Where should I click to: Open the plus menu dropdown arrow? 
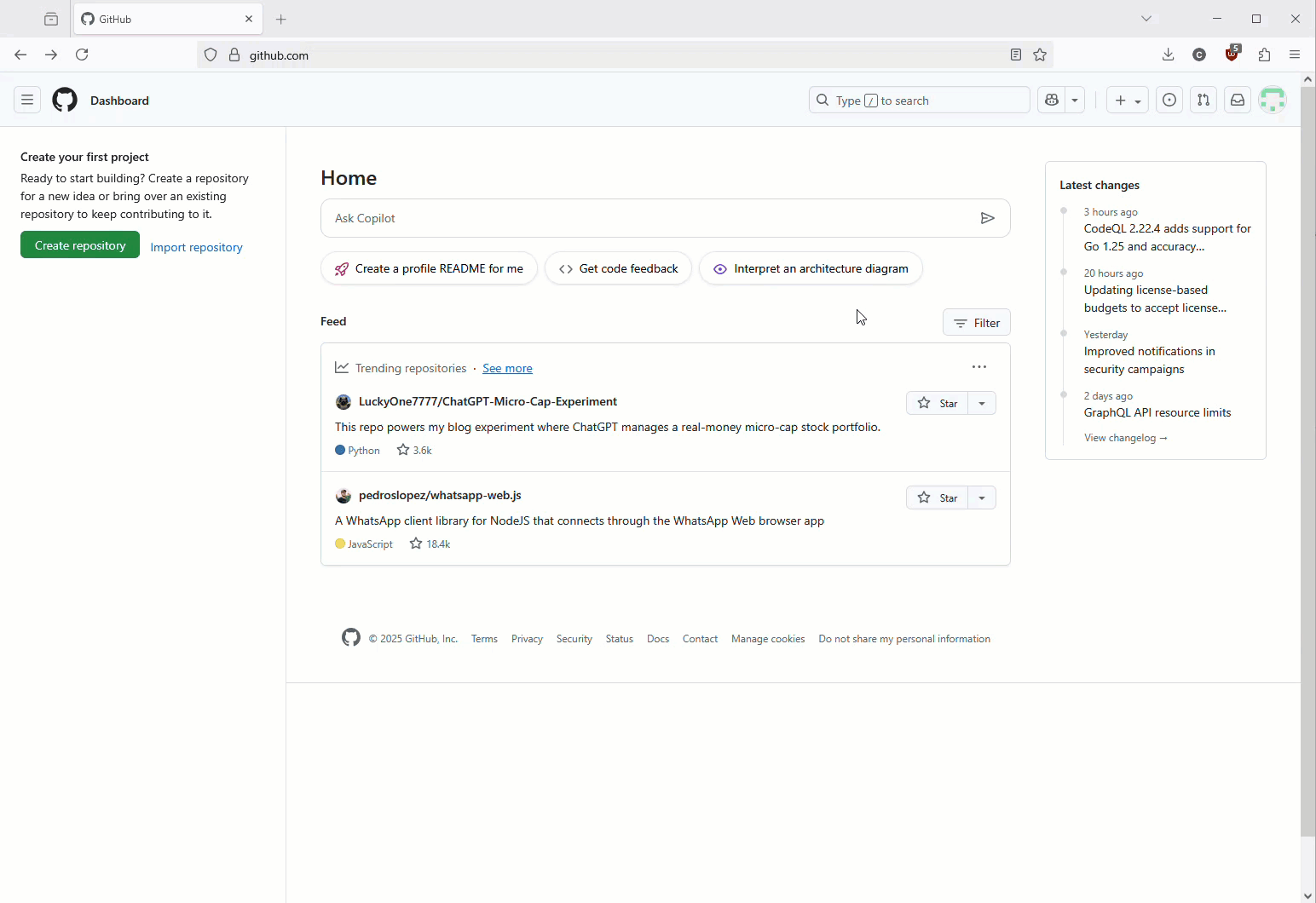[x=1138, y=100]
